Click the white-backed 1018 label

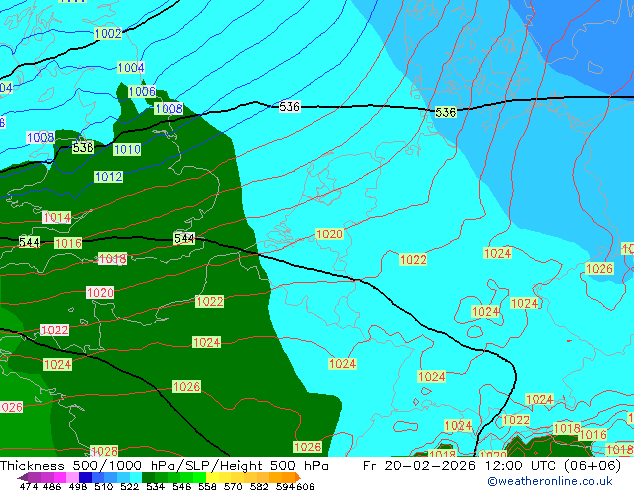(112, 259)
